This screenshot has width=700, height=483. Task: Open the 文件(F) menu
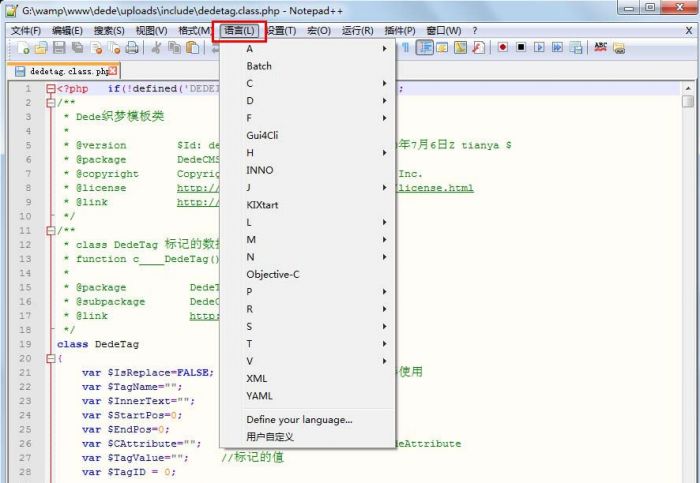click(x=26, y=31)
